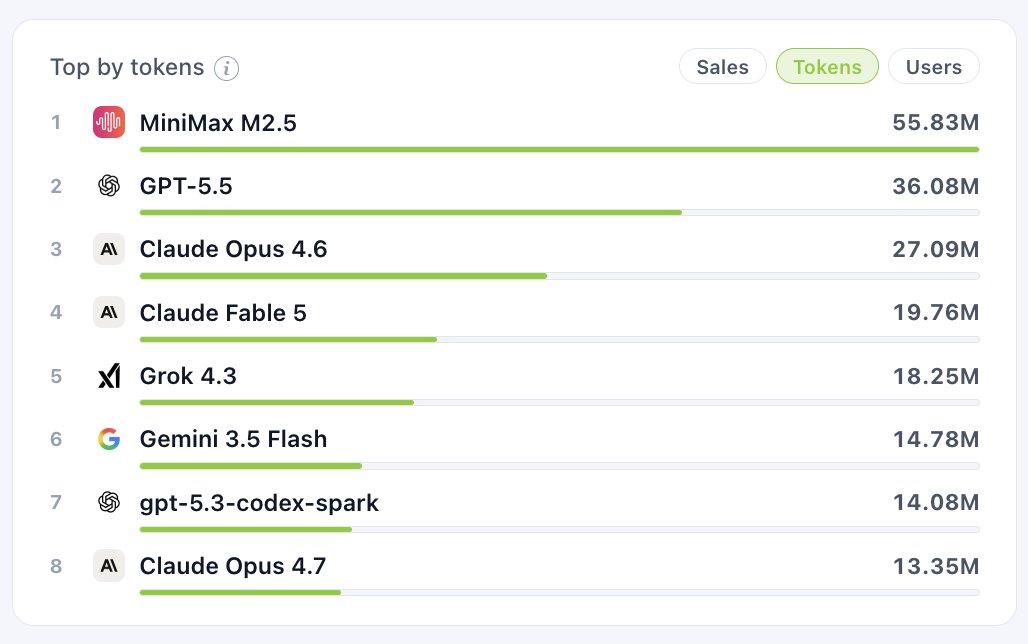Click the GPT-5.5 token progress bar

pos(559,212)
